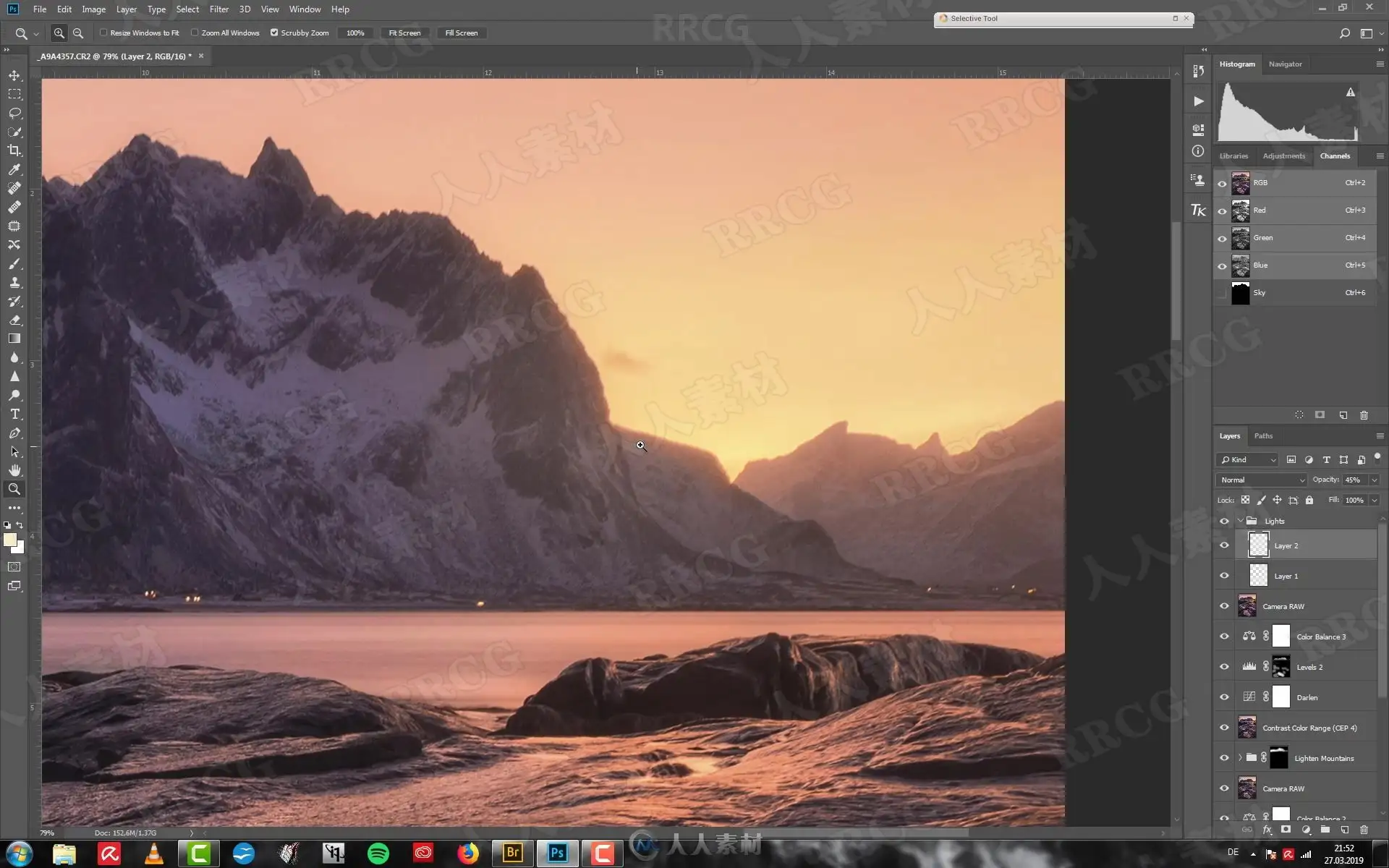Show the Sky channel visibility
Viewport: 1389px width, 868px height.
(x=1223, y=293)
